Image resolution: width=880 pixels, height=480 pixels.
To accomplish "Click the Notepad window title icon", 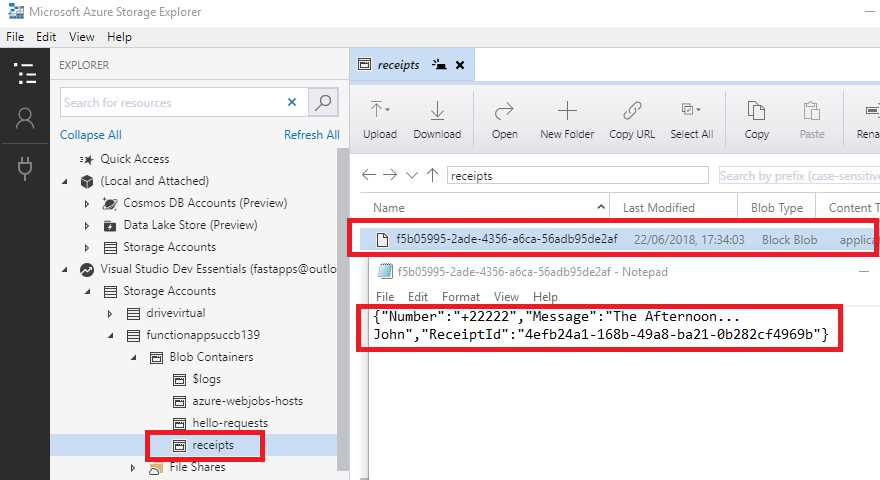I will 385,272.
